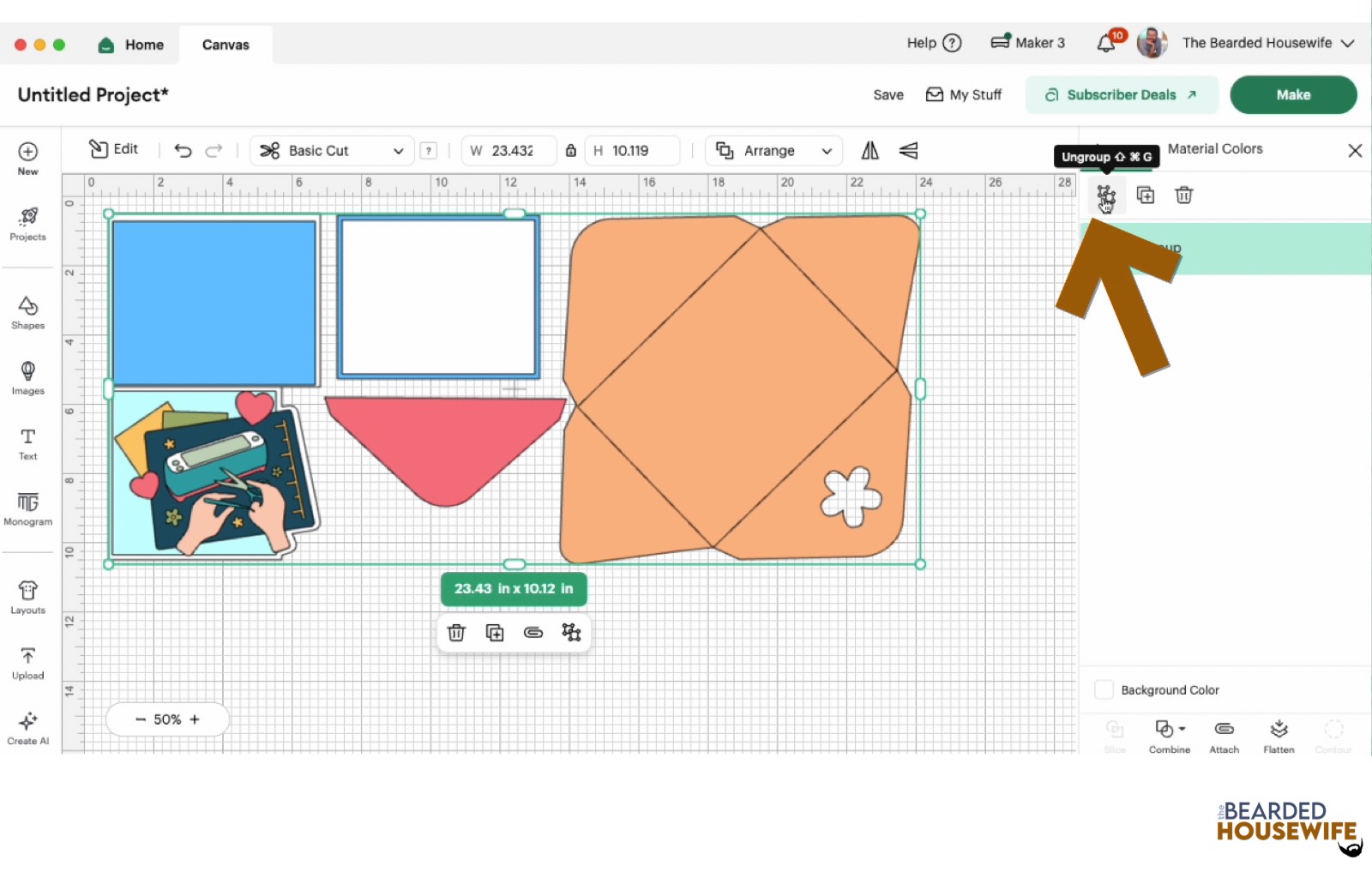Click the Duplicate icon next to Ungroup
This screenshot has height=872, width=1372.
1146,195
